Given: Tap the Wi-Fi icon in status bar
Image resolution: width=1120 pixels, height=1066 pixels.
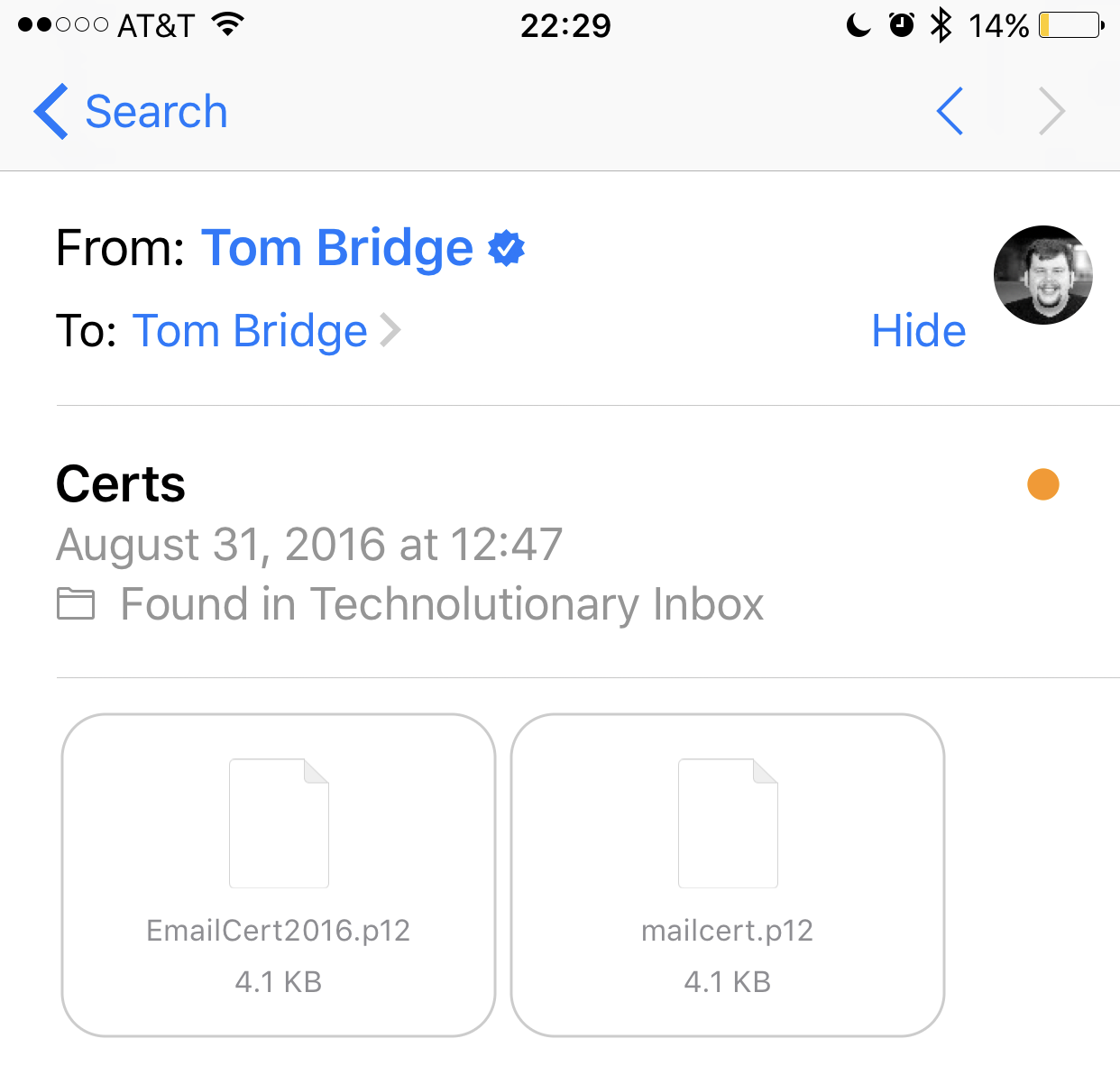Looking at the screenshot, I should [228, 25].
